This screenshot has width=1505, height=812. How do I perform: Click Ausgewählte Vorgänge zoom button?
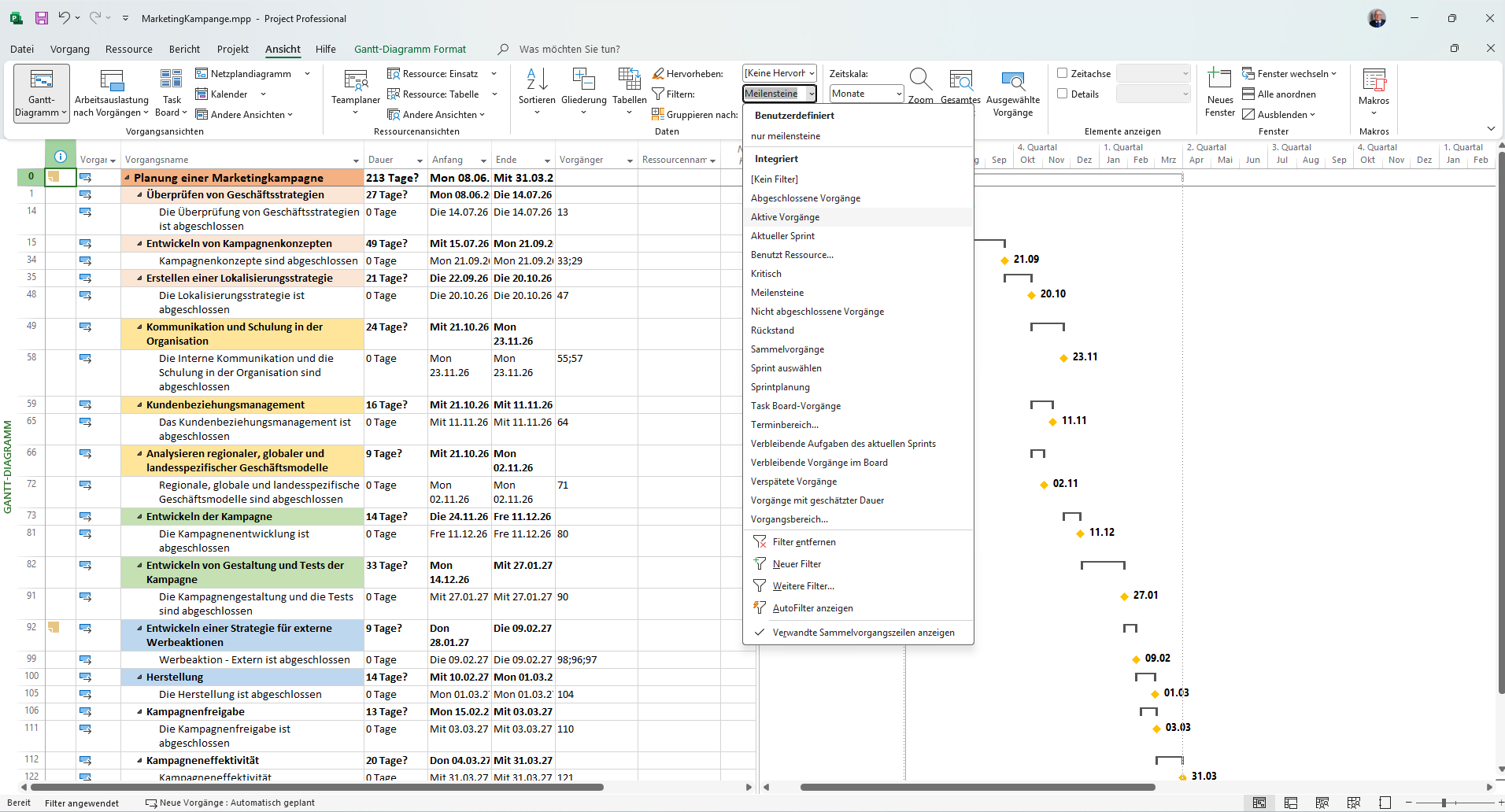pyautogui.click(x=1013, y=93)
